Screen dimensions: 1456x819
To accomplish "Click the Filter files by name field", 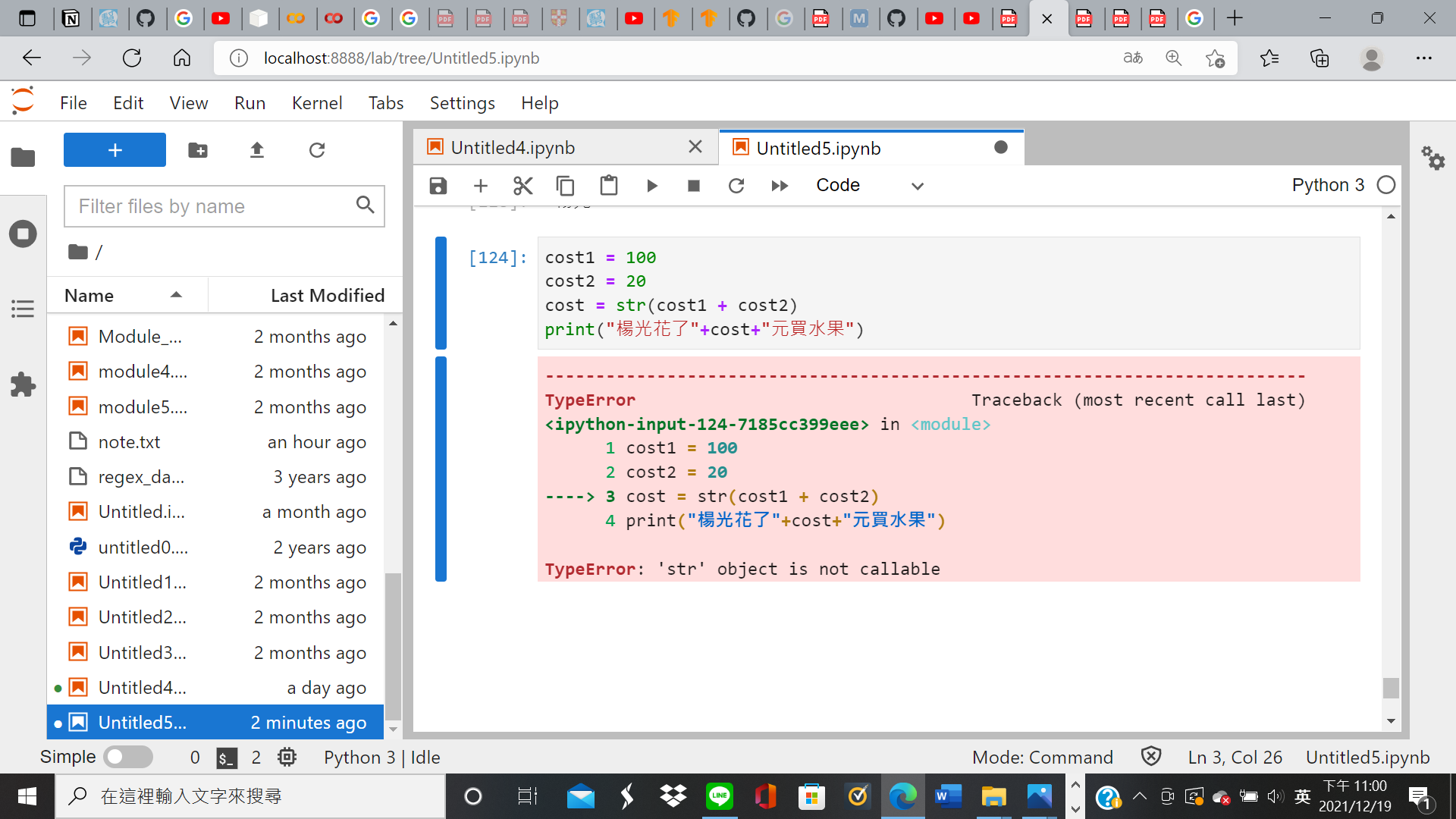I will [x=212, y=206].
